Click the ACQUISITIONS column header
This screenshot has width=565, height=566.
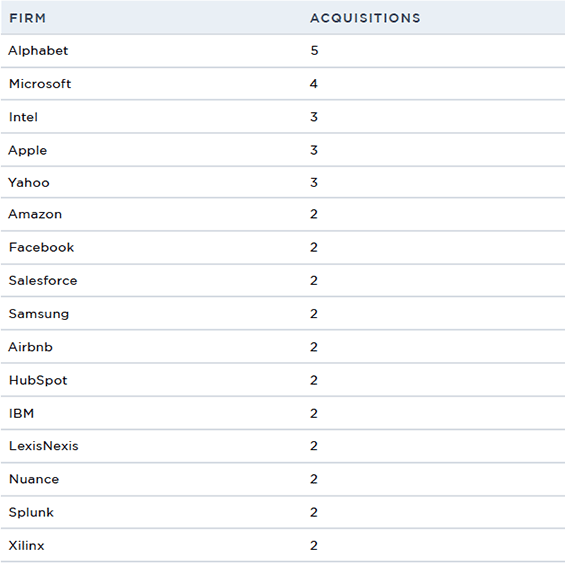(x=365, y=18)
